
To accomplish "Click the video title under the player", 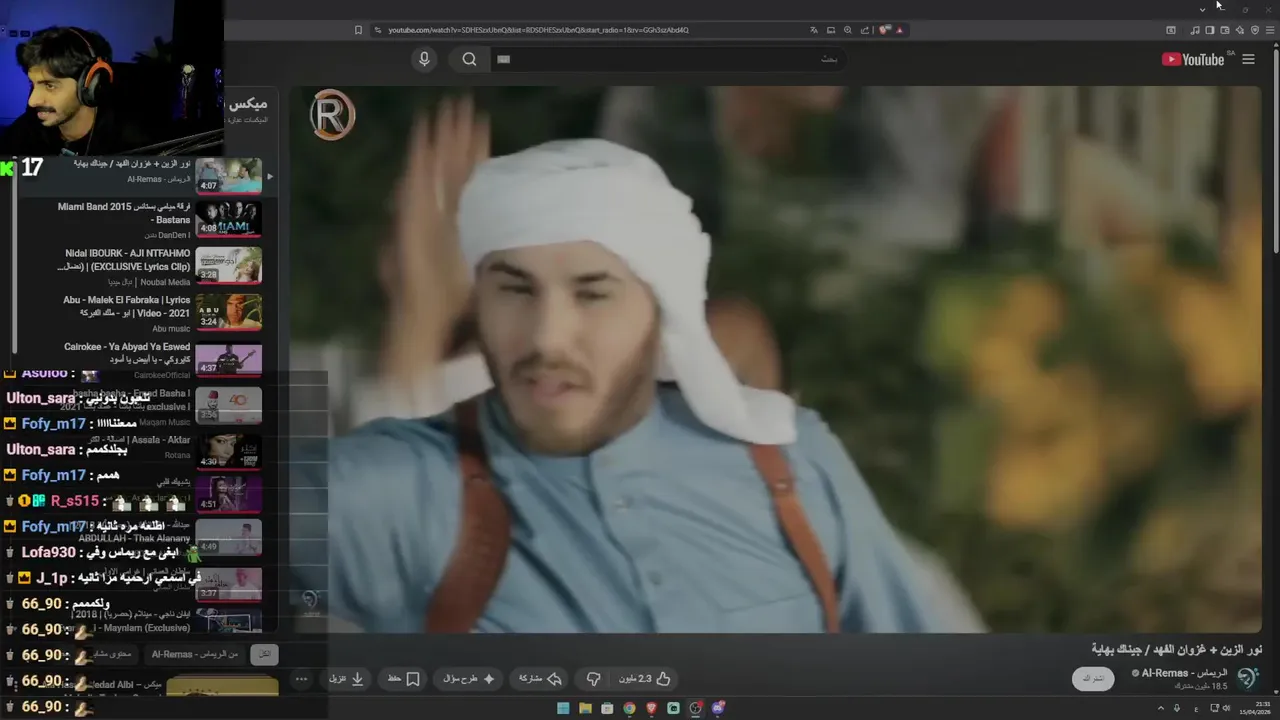I will (x=1176, y=649).
